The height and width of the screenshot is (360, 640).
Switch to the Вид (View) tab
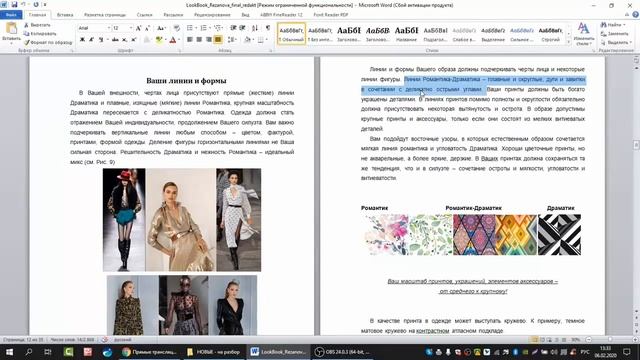pyautogui.click(x=245, y=15)
